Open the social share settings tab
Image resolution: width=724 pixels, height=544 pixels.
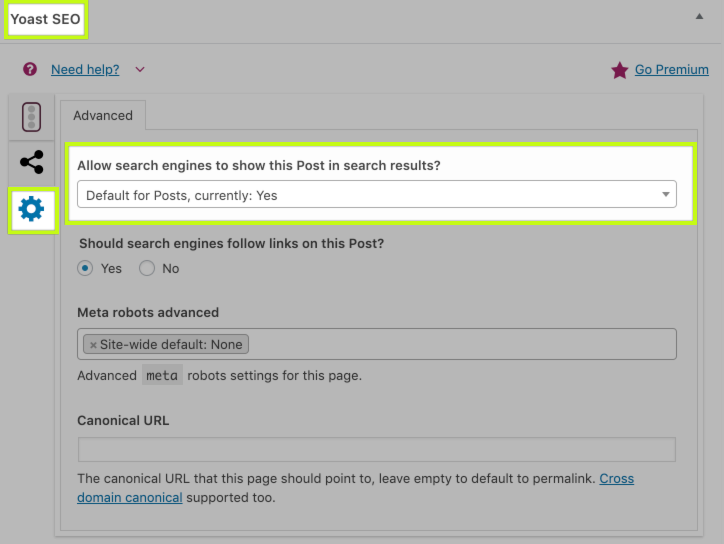pyautogui.click(x=31, y=162)
